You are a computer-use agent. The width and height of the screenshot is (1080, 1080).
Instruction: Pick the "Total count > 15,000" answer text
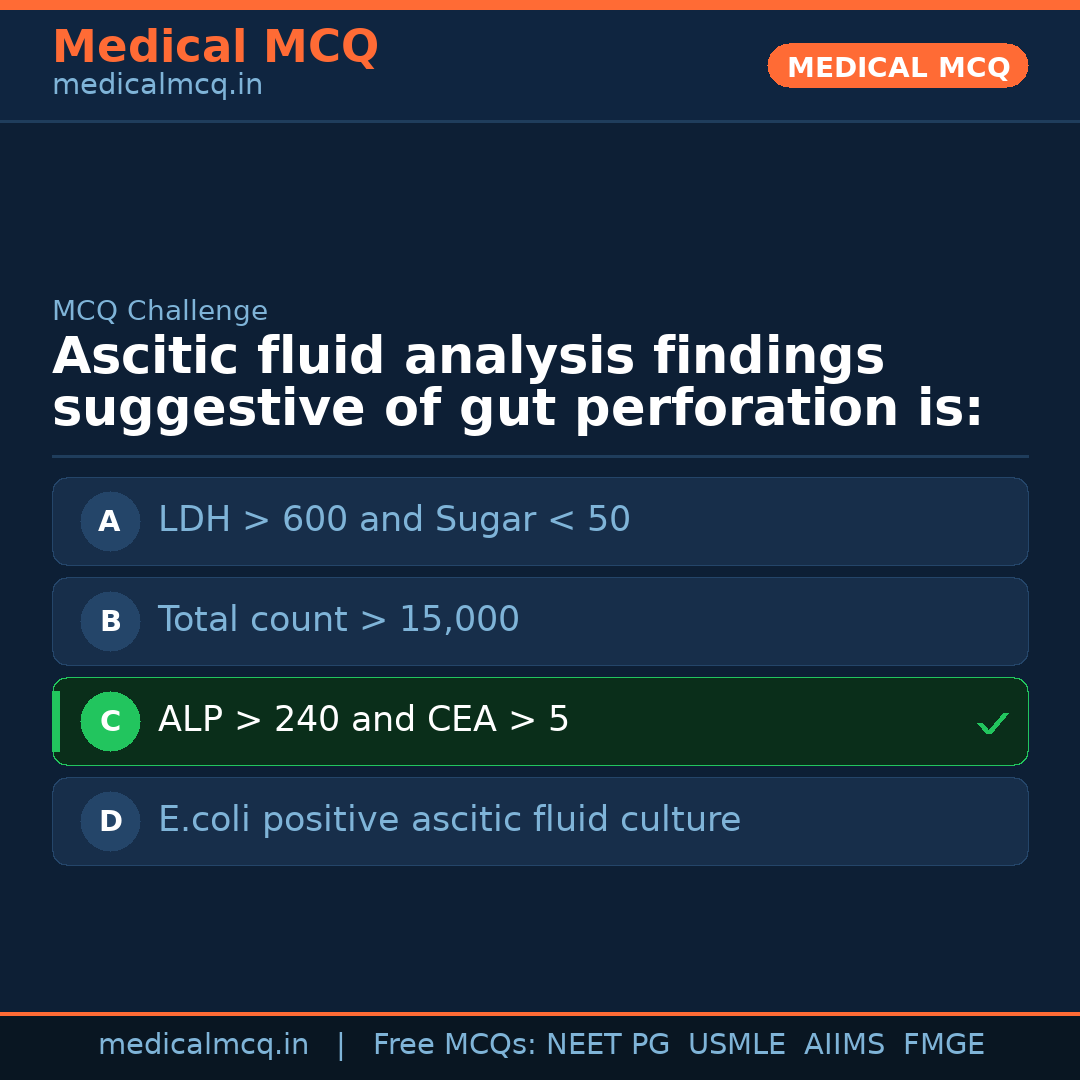(x=338, y=620)
